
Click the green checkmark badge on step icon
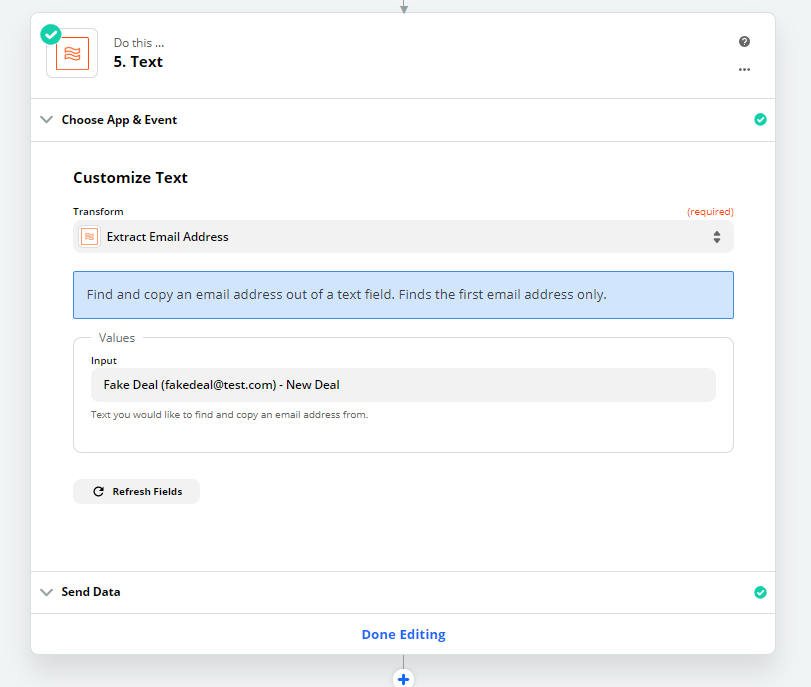(x=51, y=35)
